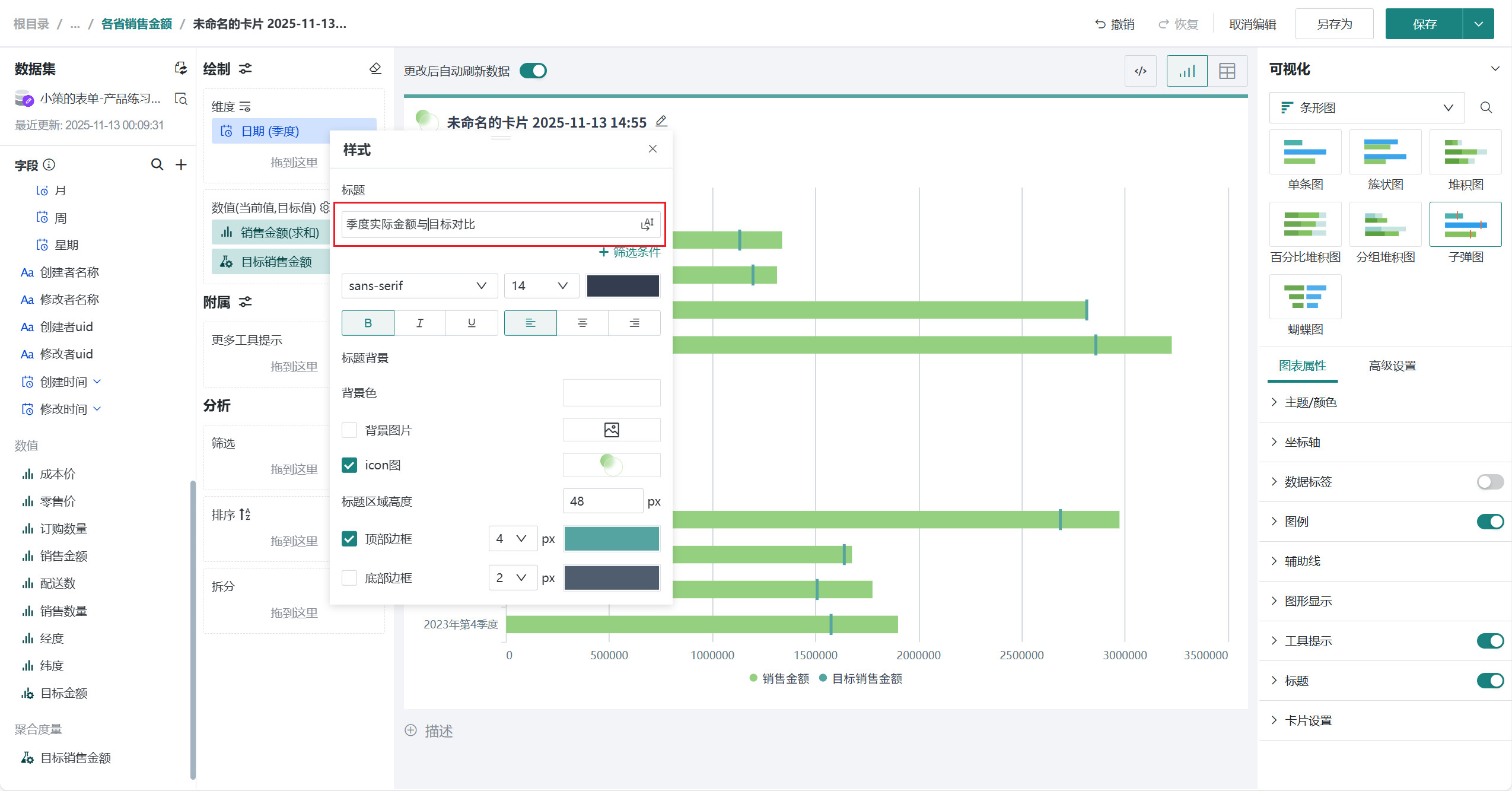The width and height of the screenshot is (1512, 791).
Task: Click the add field plus icon
Action: click(181, 164)
